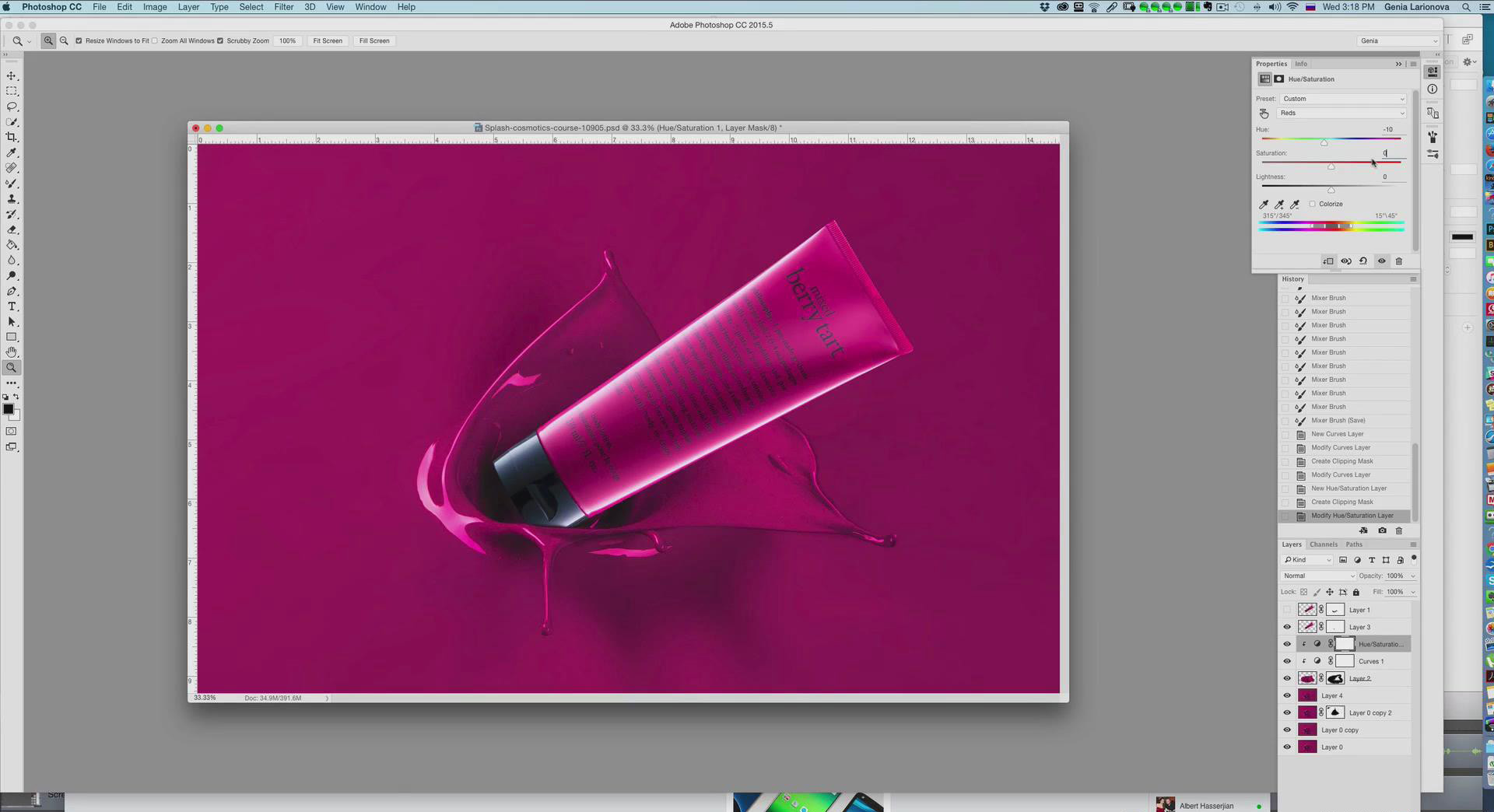This screenshot has width=1494, height=812.
Task: Click the trash icon in Properties panel
Action: tap(1398, 261)
